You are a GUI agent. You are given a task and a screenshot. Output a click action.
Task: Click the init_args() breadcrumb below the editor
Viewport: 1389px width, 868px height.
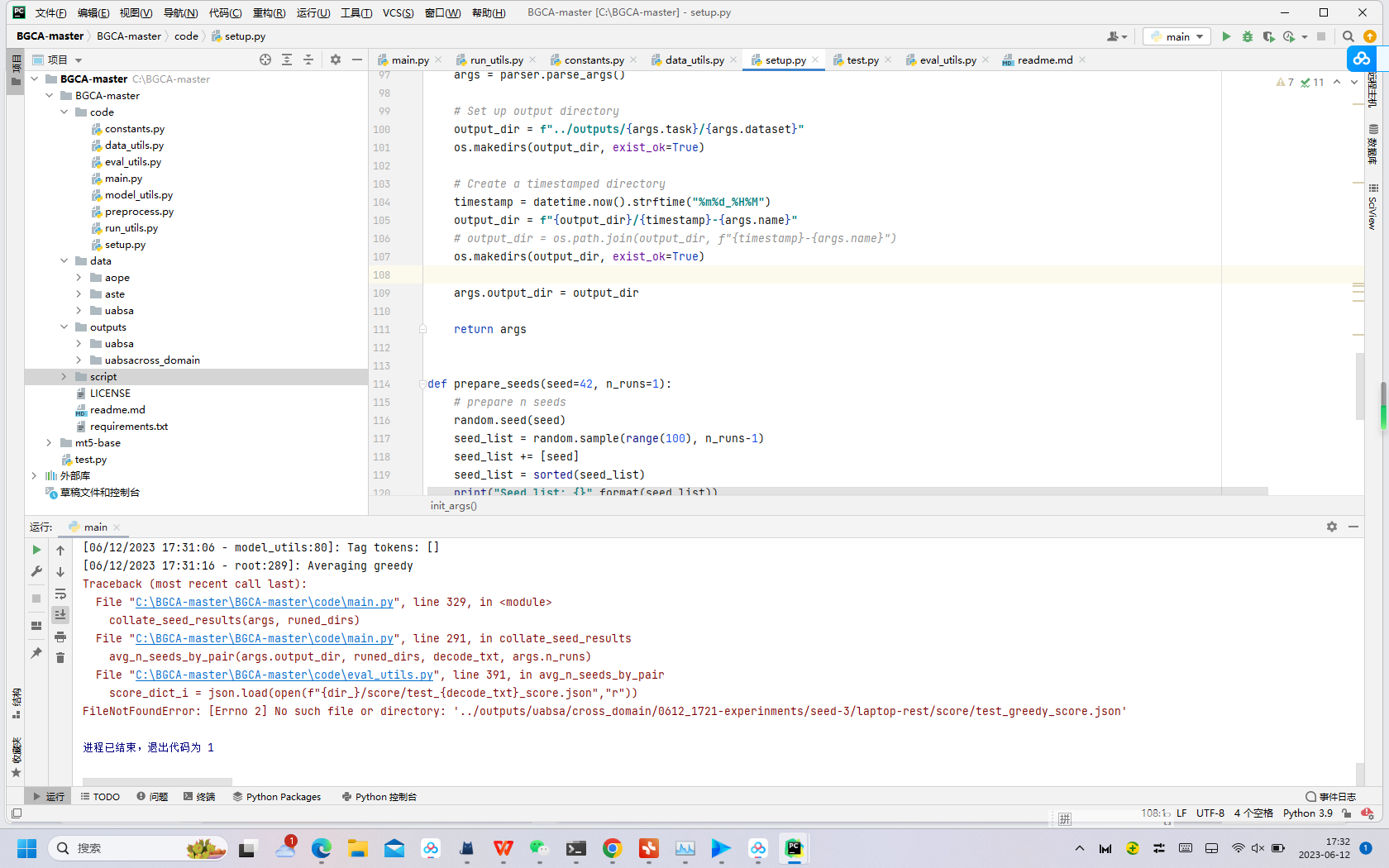pyautogui.click(x=452, y=505)
